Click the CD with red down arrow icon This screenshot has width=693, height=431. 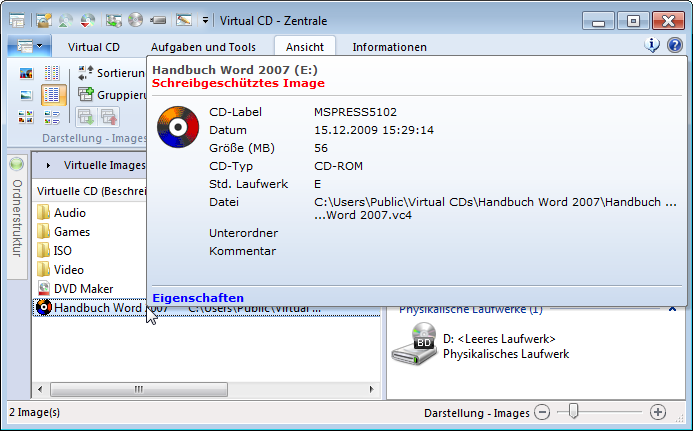point(88,20)
